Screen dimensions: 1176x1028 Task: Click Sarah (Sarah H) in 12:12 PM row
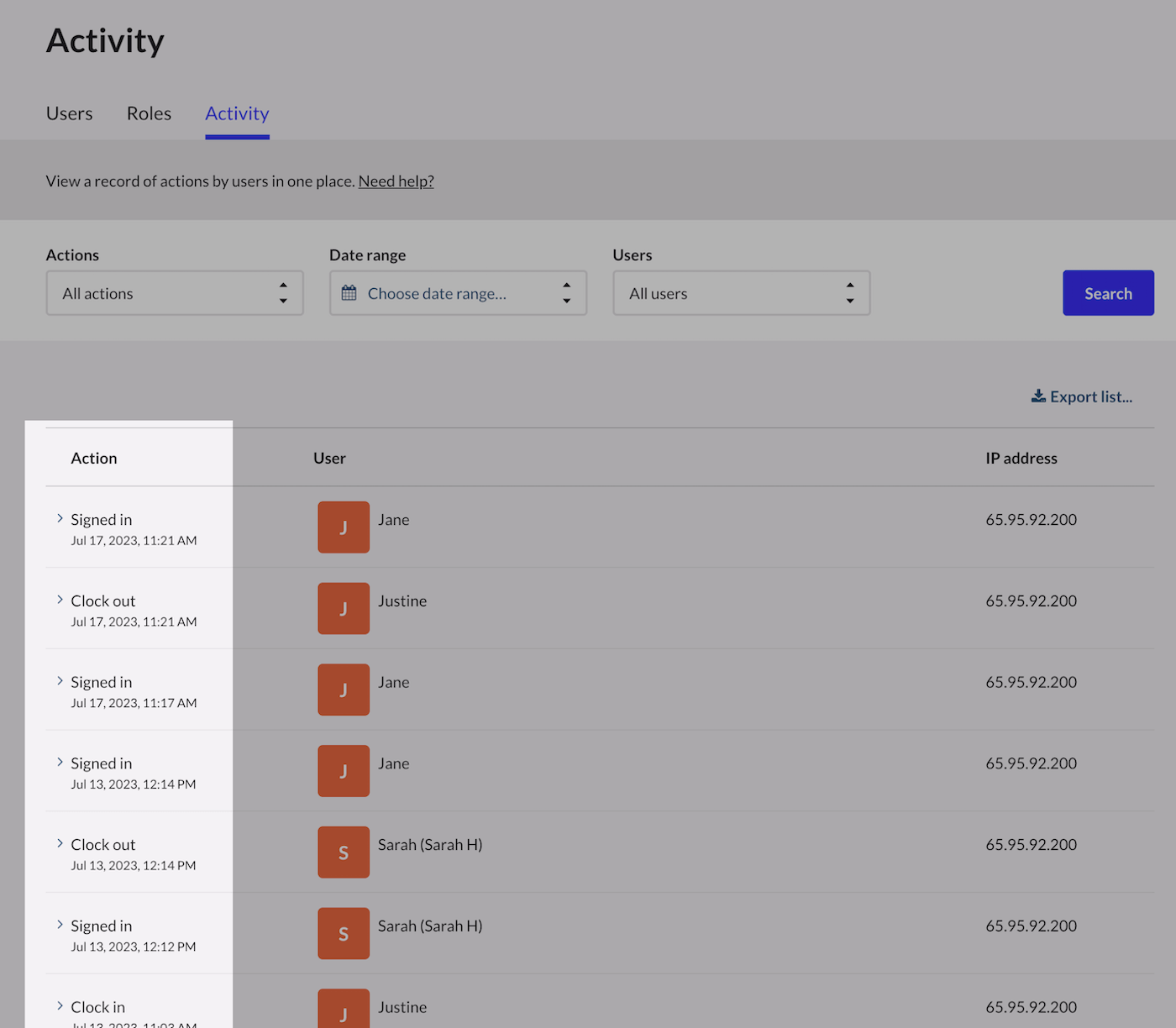(430, 926)
